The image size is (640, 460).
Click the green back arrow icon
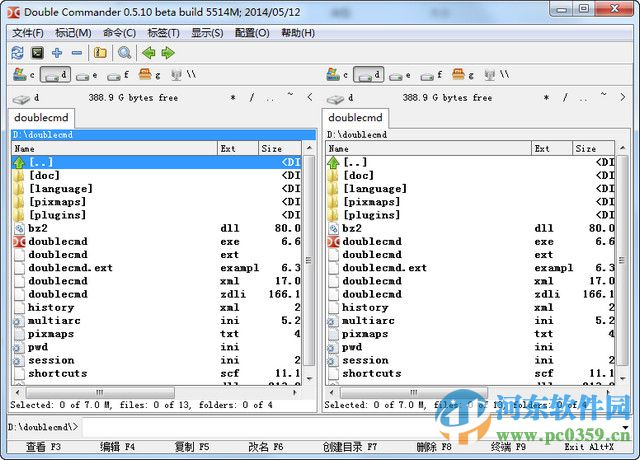149,53
